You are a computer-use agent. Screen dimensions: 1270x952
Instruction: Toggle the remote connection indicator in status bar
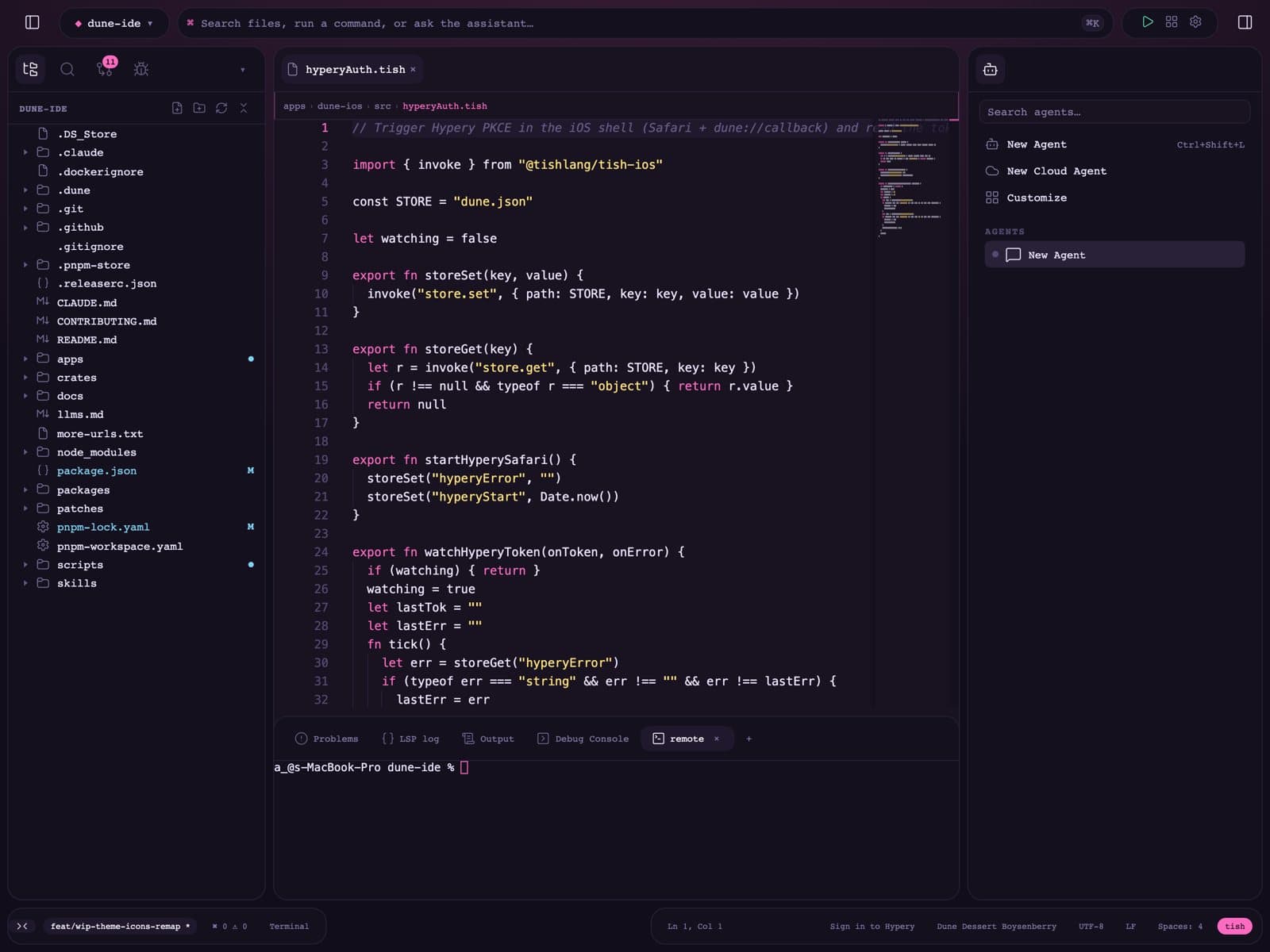coord(22,926)
